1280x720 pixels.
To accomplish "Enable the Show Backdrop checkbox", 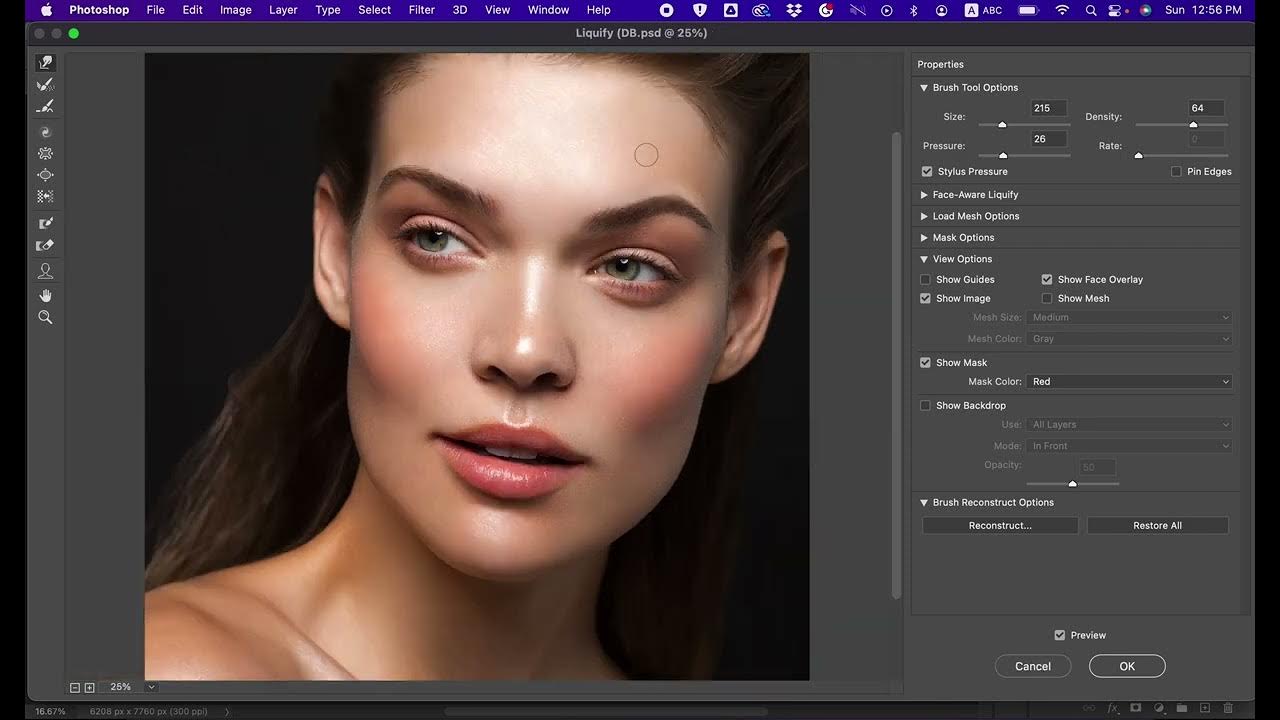I will [925, 406].
